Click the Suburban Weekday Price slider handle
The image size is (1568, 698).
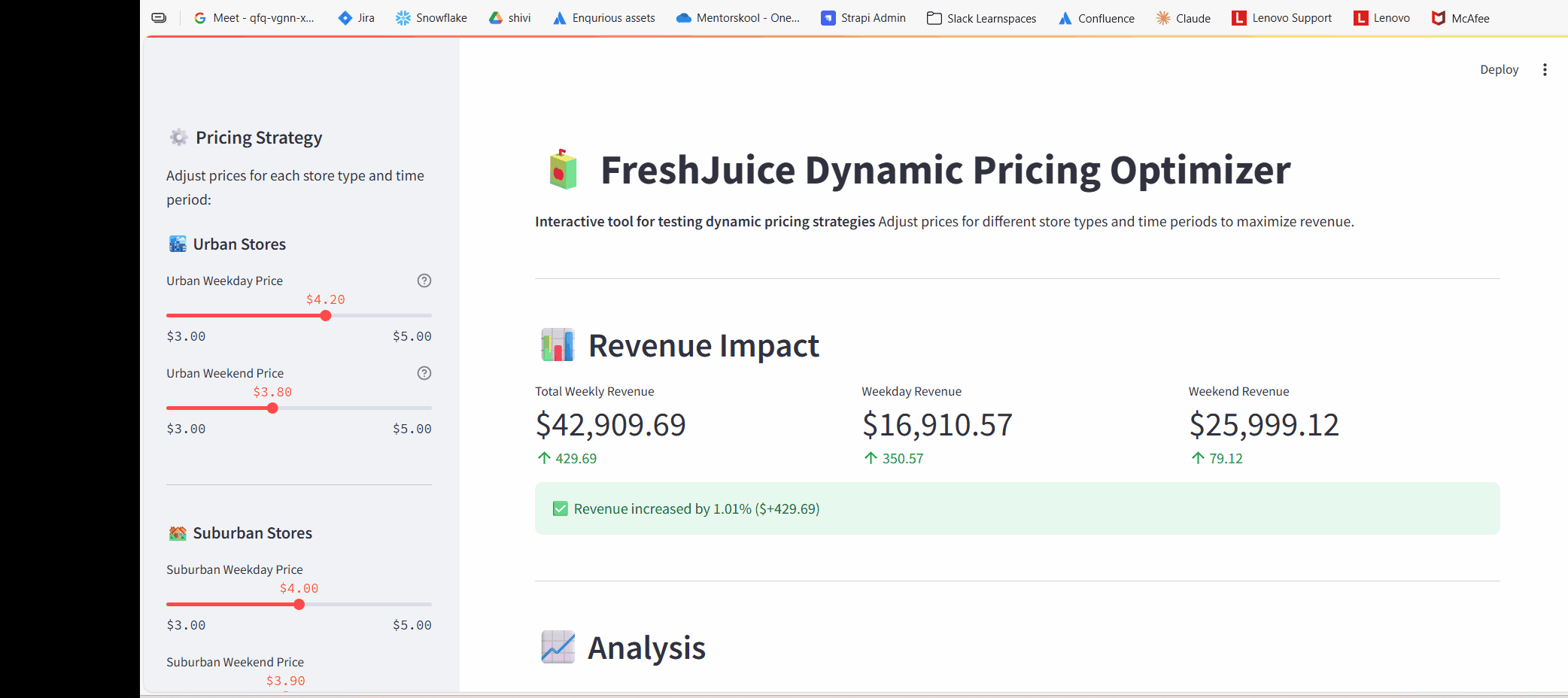(299, 604)
